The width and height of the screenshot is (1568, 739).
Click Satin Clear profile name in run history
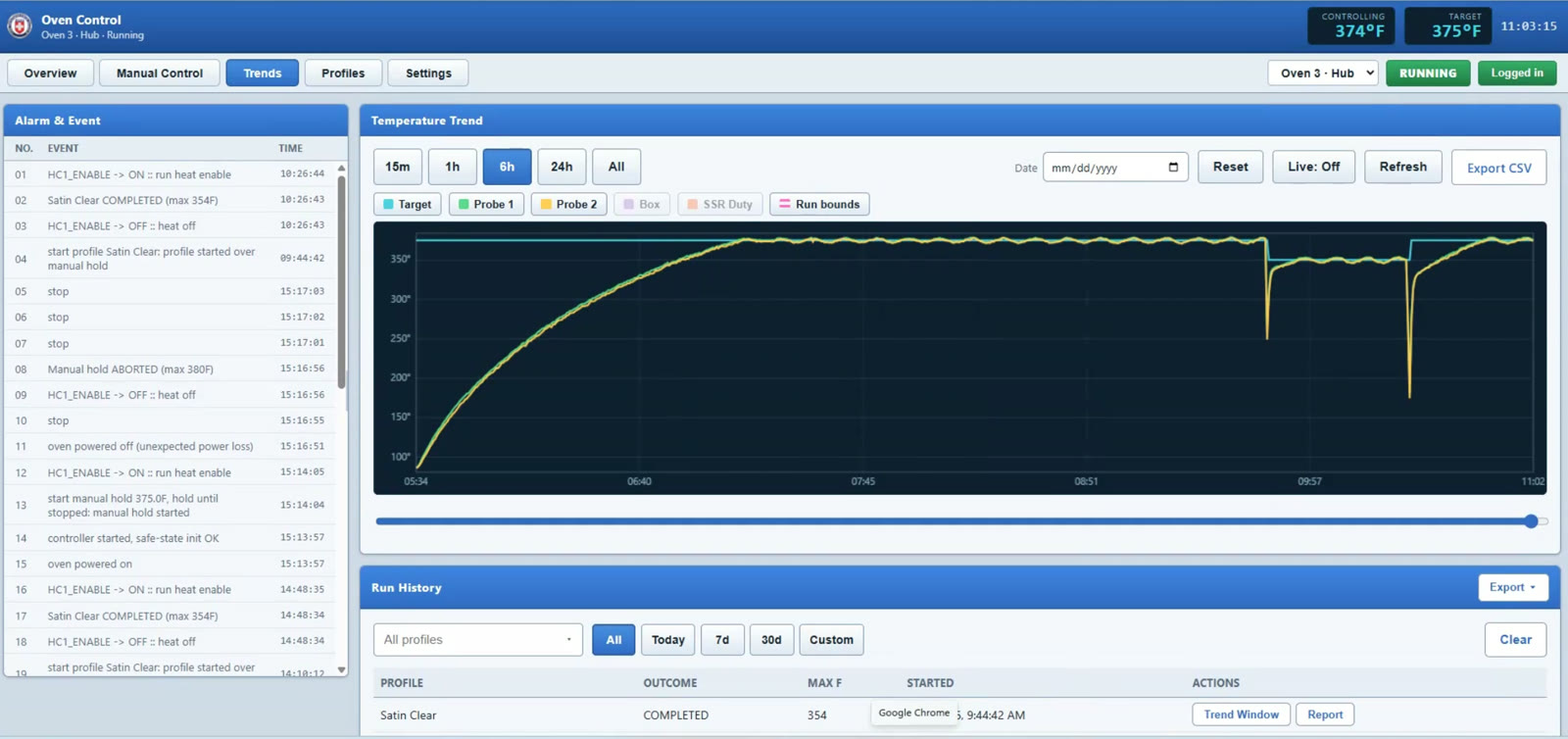409,715
